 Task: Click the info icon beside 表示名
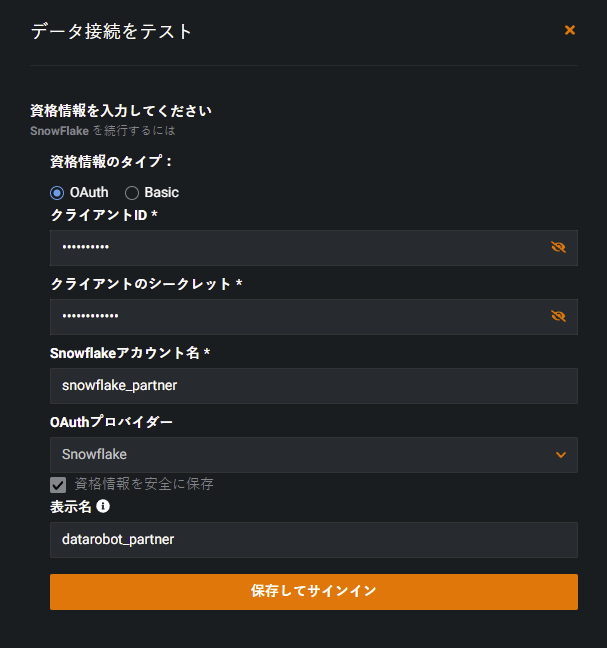103,506
